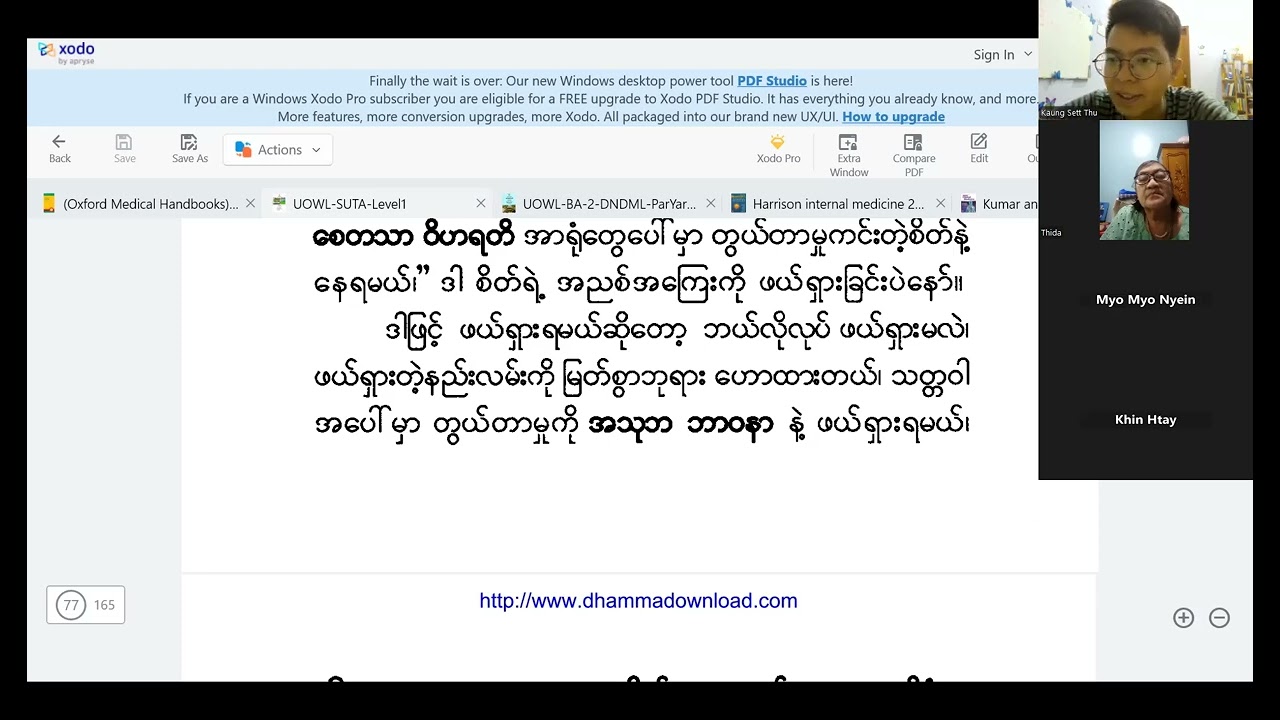The height and width of the screenshot is (720, 1280).
Task: Click the Xodo Pro crown icon
Action: [777, 142]
